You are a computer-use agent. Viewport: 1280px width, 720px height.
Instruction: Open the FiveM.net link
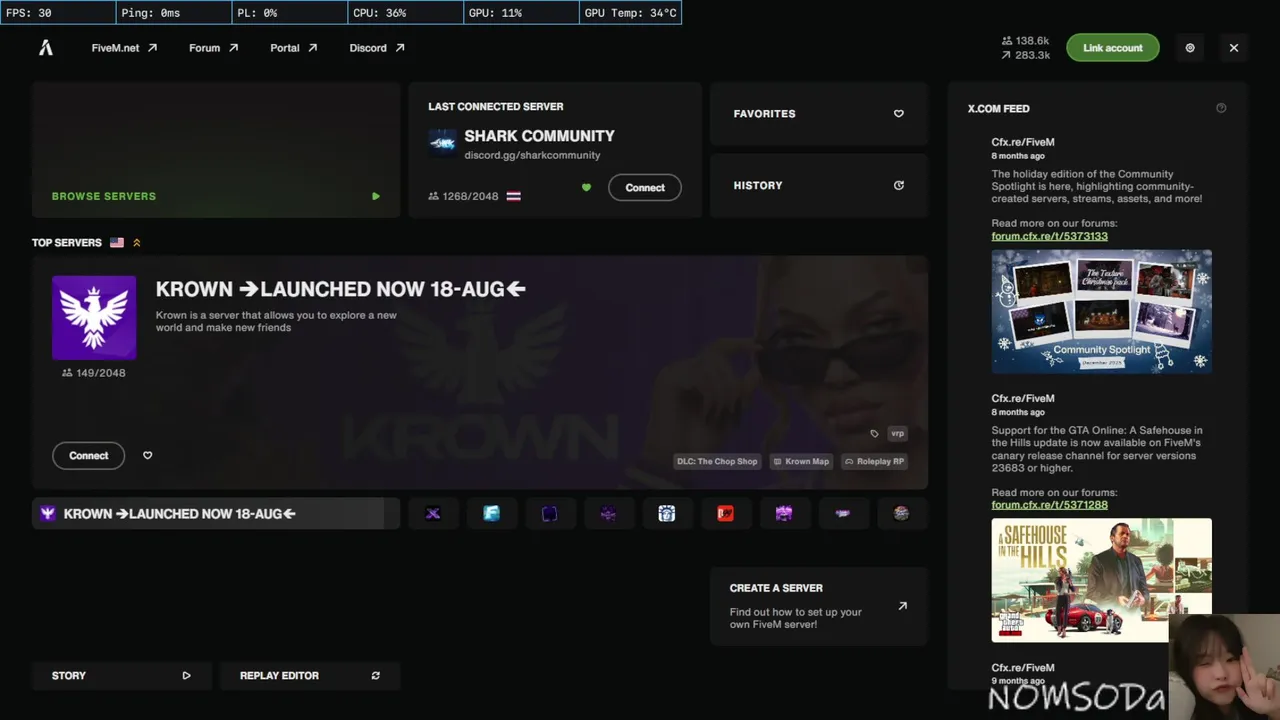click(124, 48)
